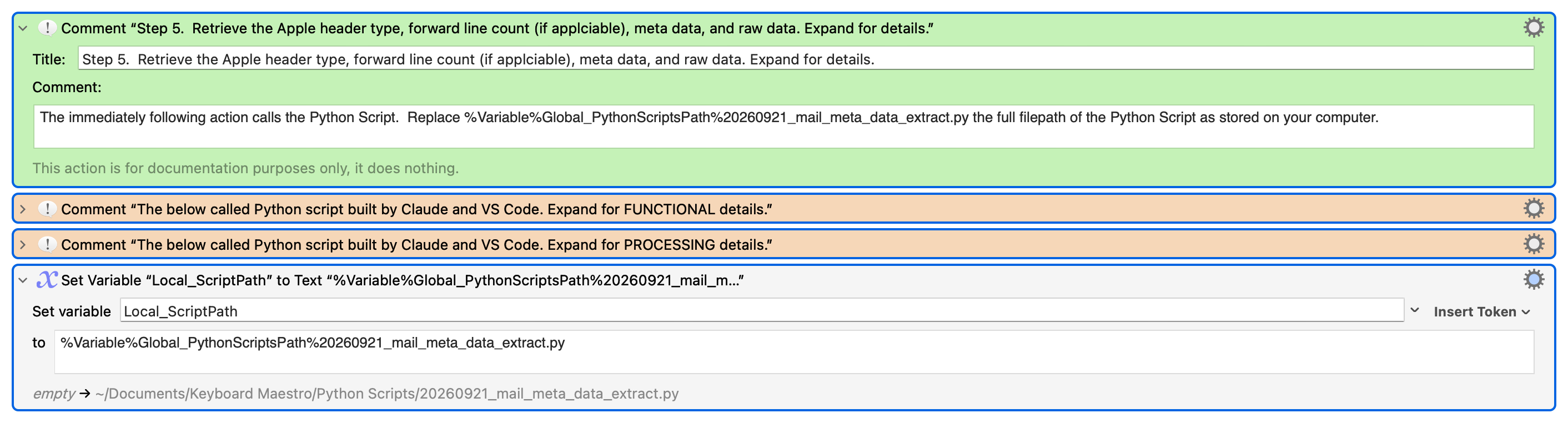
Task: Open gear menu for Set Variable action
Action: point(1534,279)
